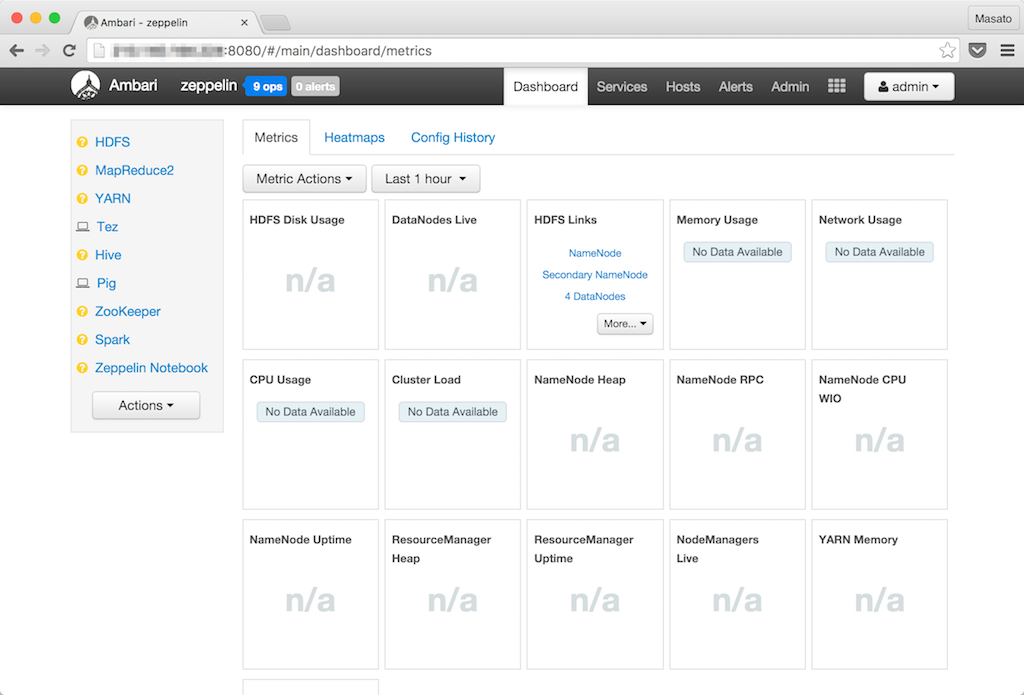The image size is (1024, 695).
Task: Bookmark page with the star icon
Action: click(947, 50)
